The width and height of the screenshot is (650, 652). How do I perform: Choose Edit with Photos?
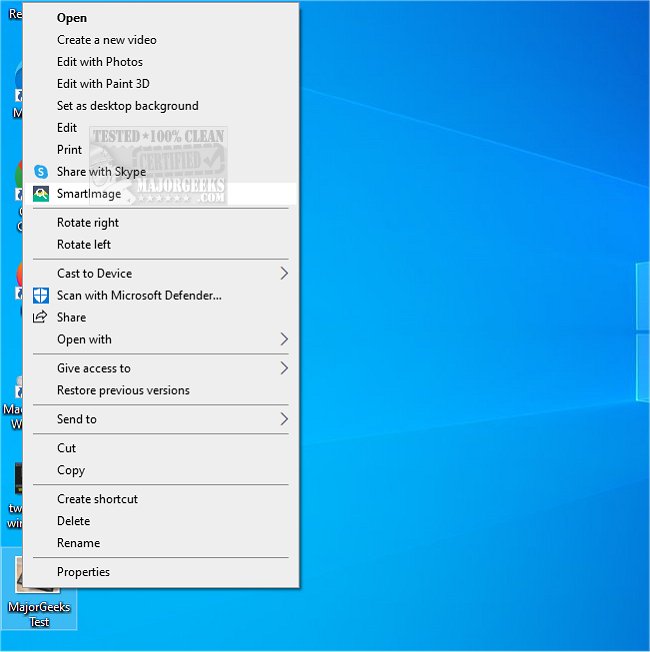click(x=161, y=62)
